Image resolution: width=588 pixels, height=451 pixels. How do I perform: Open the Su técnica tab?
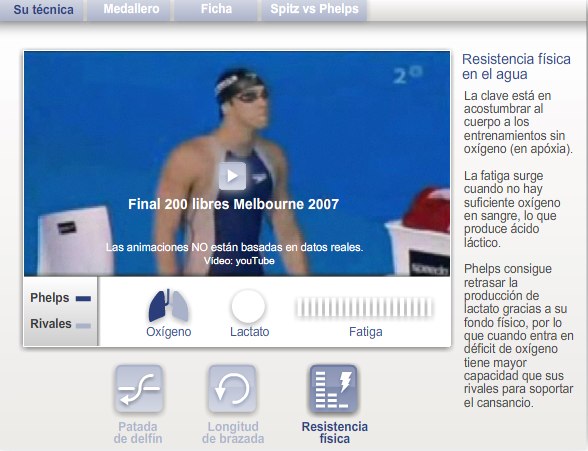pyautogui.click(x=43, y=10)
